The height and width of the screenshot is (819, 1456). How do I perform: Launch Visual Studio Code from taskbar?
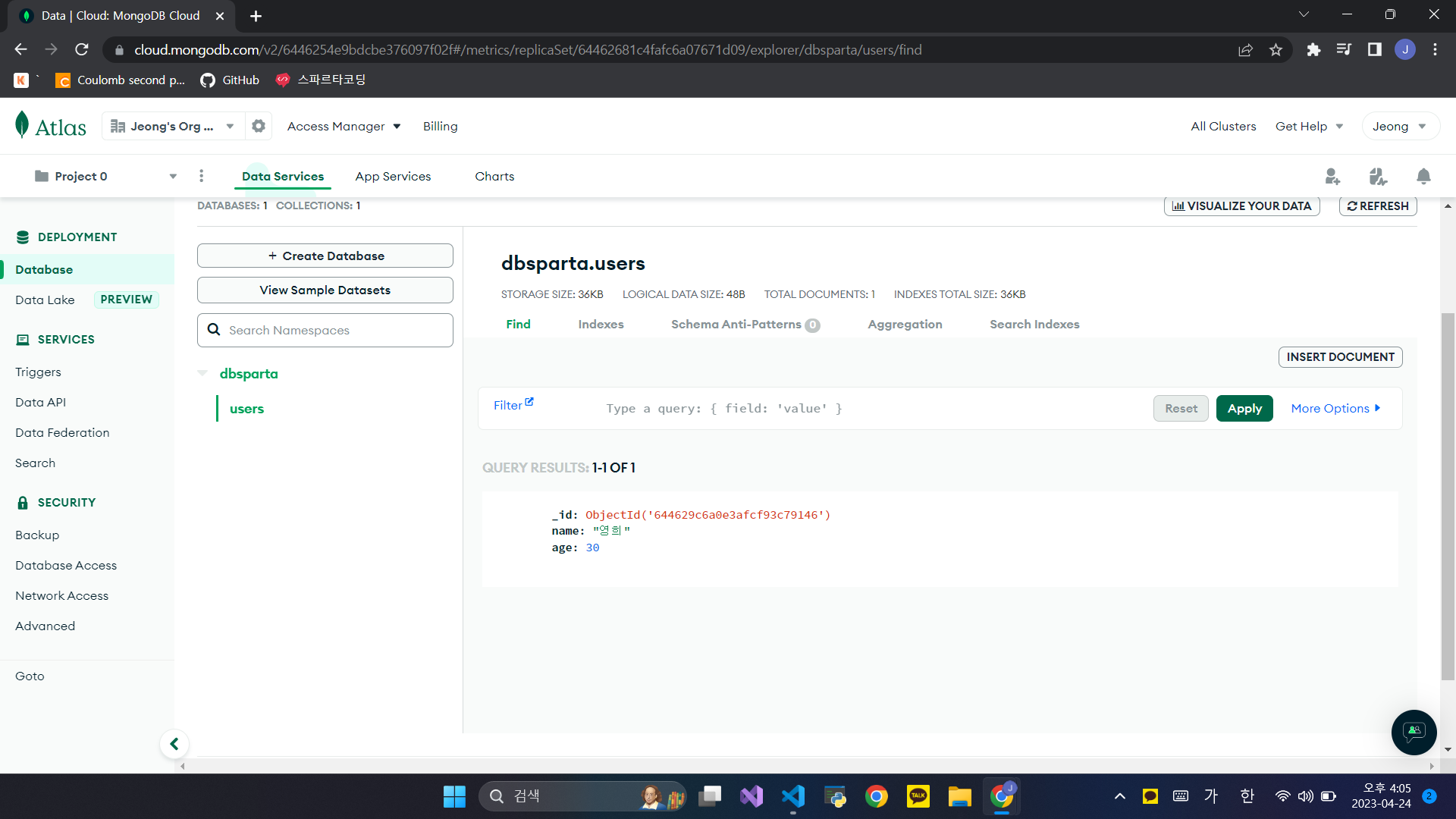[x=793, y=796]
